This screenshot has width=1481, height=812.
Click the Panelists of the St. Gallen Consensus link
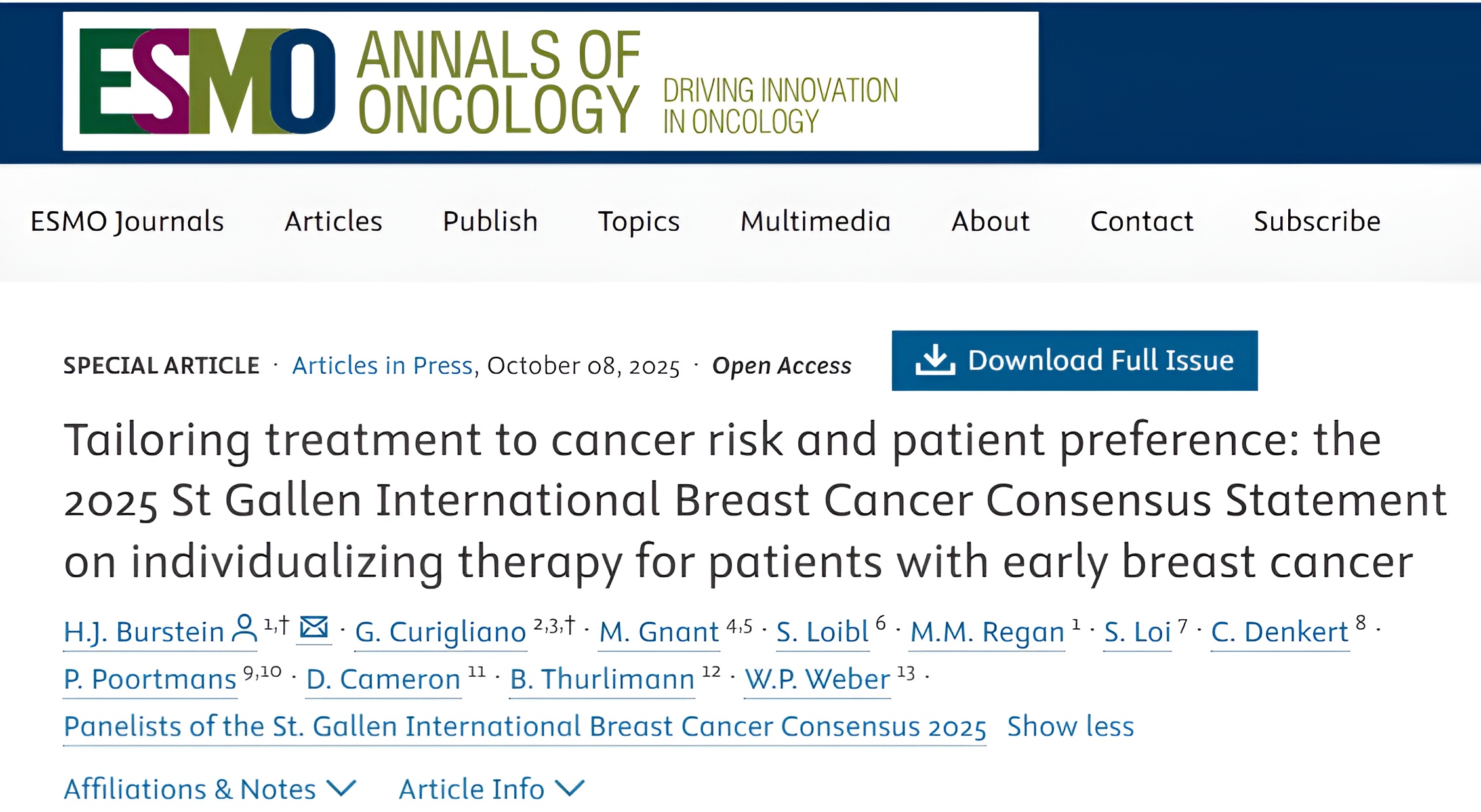pyautogui.click(x=525, y=726)
